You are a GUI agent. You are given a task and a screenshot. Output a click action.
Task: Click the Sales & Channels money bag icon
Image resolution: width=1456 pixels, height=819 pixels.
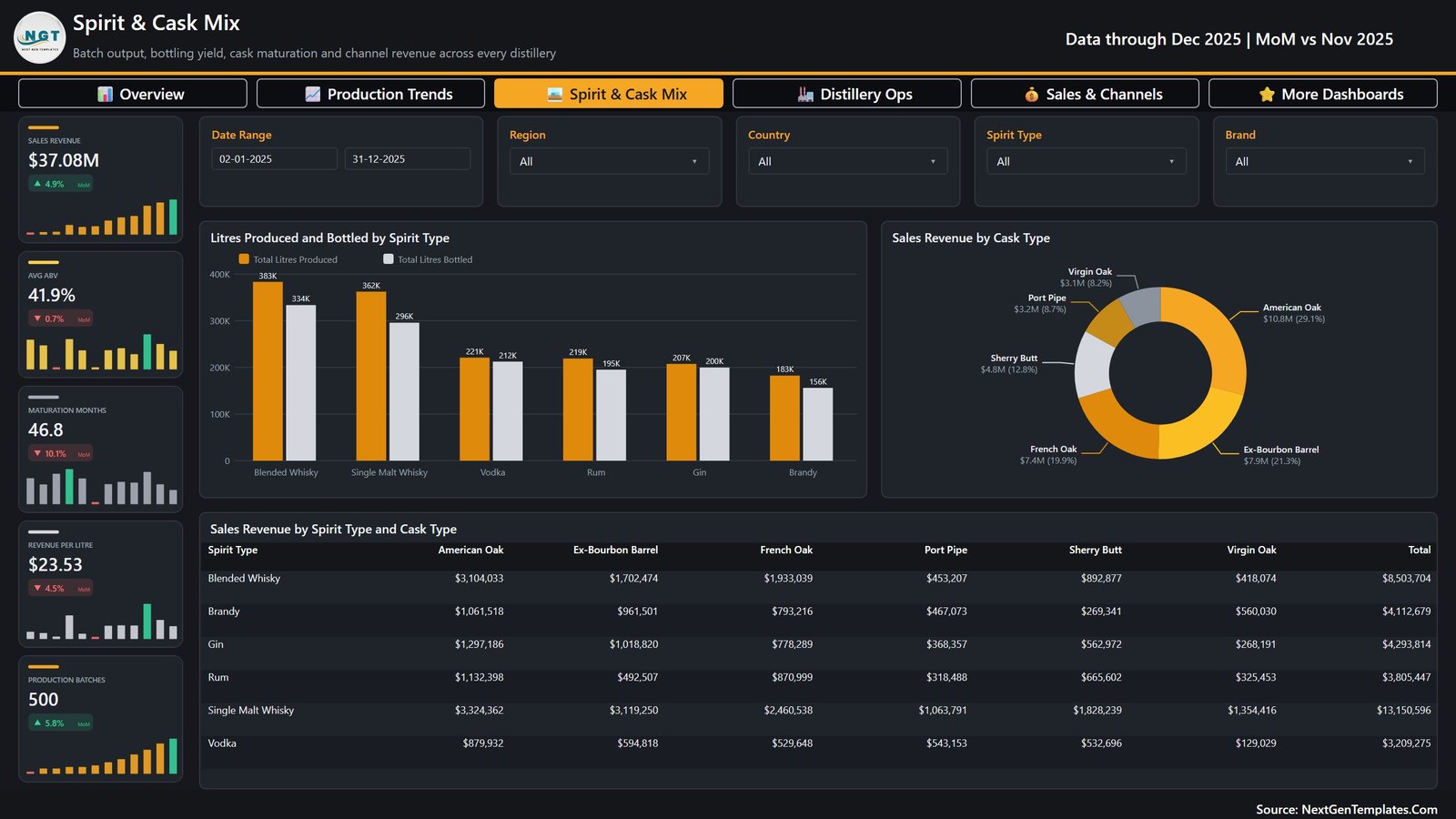[1032, 95]
